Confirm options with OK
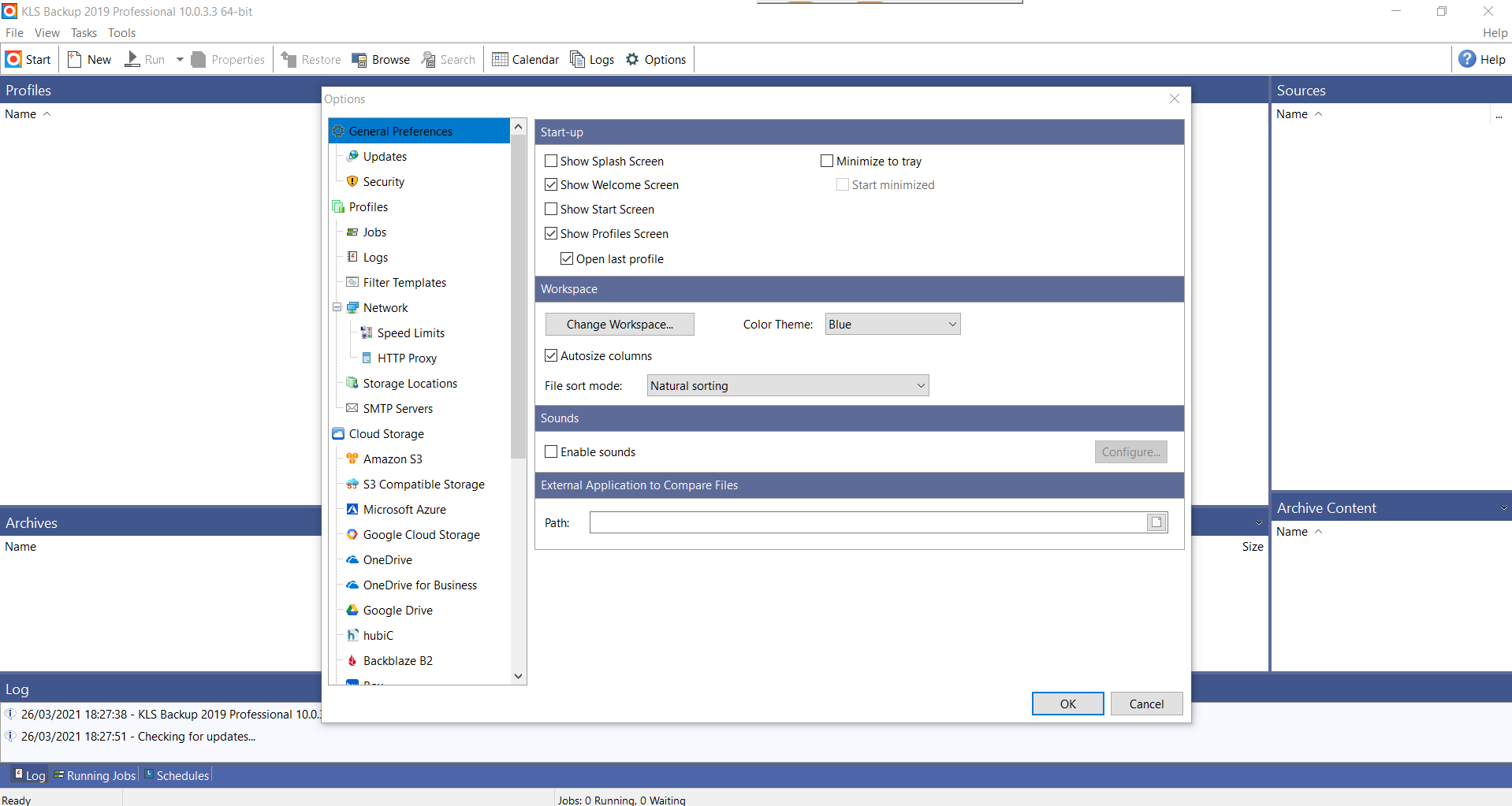Viewport: 1512px width, 806px height. (1067, 704)
